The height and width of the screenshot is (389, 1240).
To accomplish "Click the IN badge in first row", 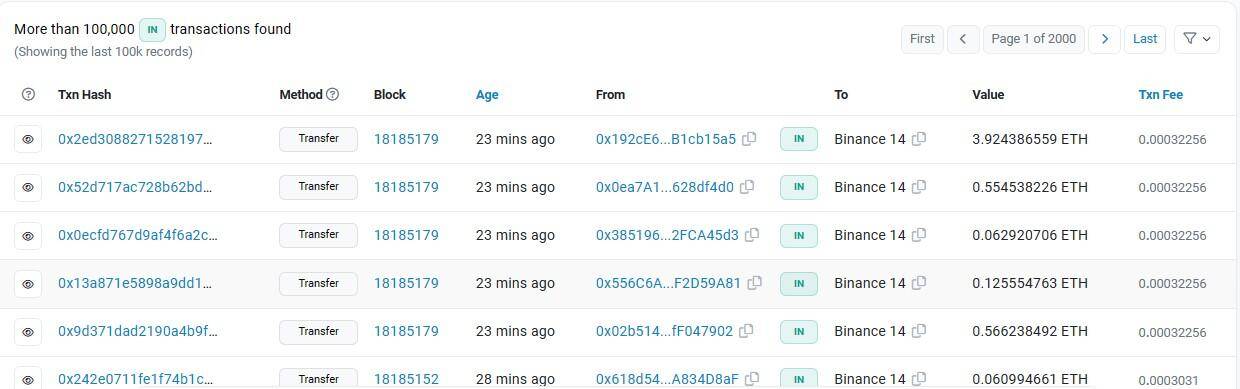I will [799, 139].
